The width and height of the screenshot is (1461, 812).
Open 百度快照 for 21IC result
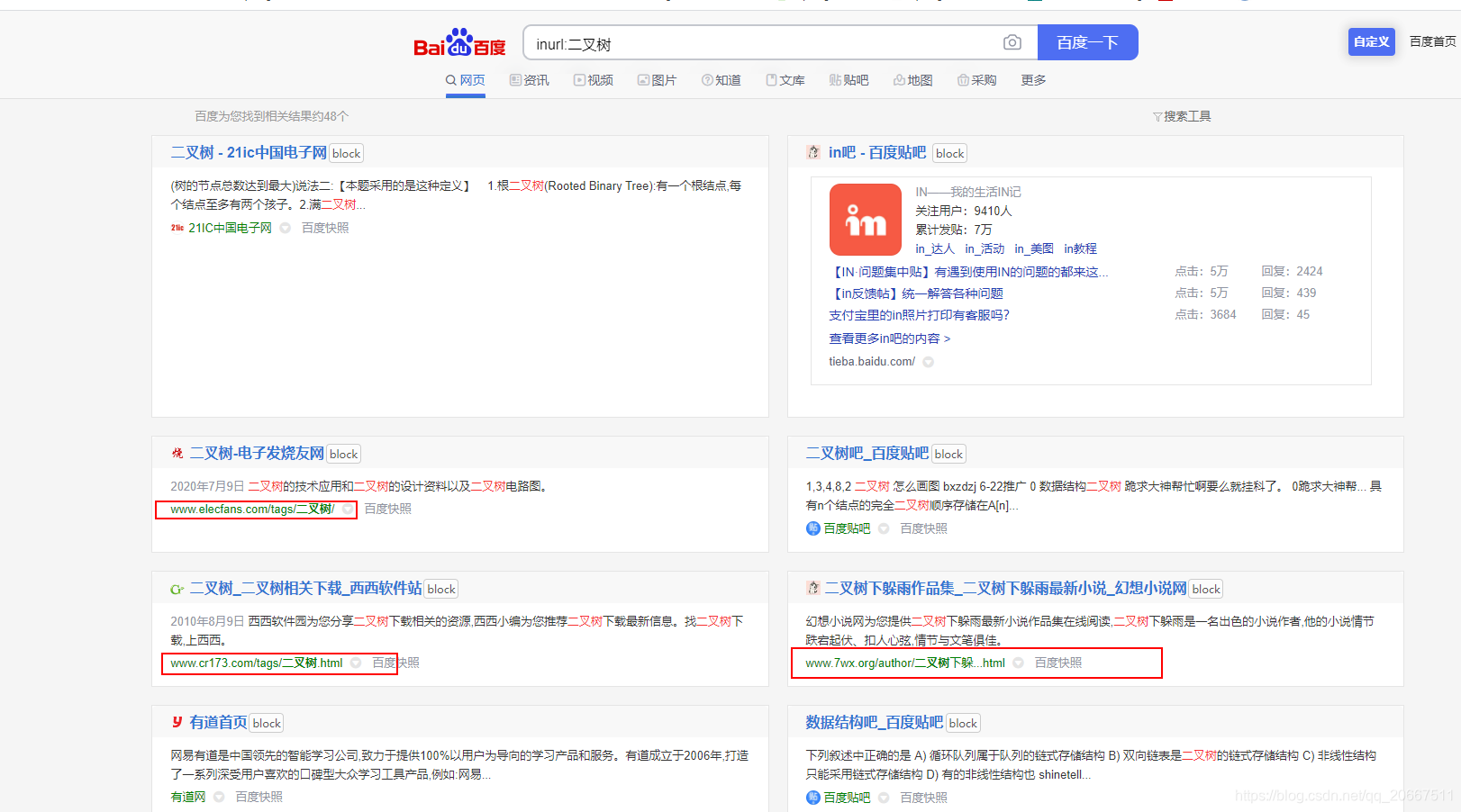pos(325,228)
